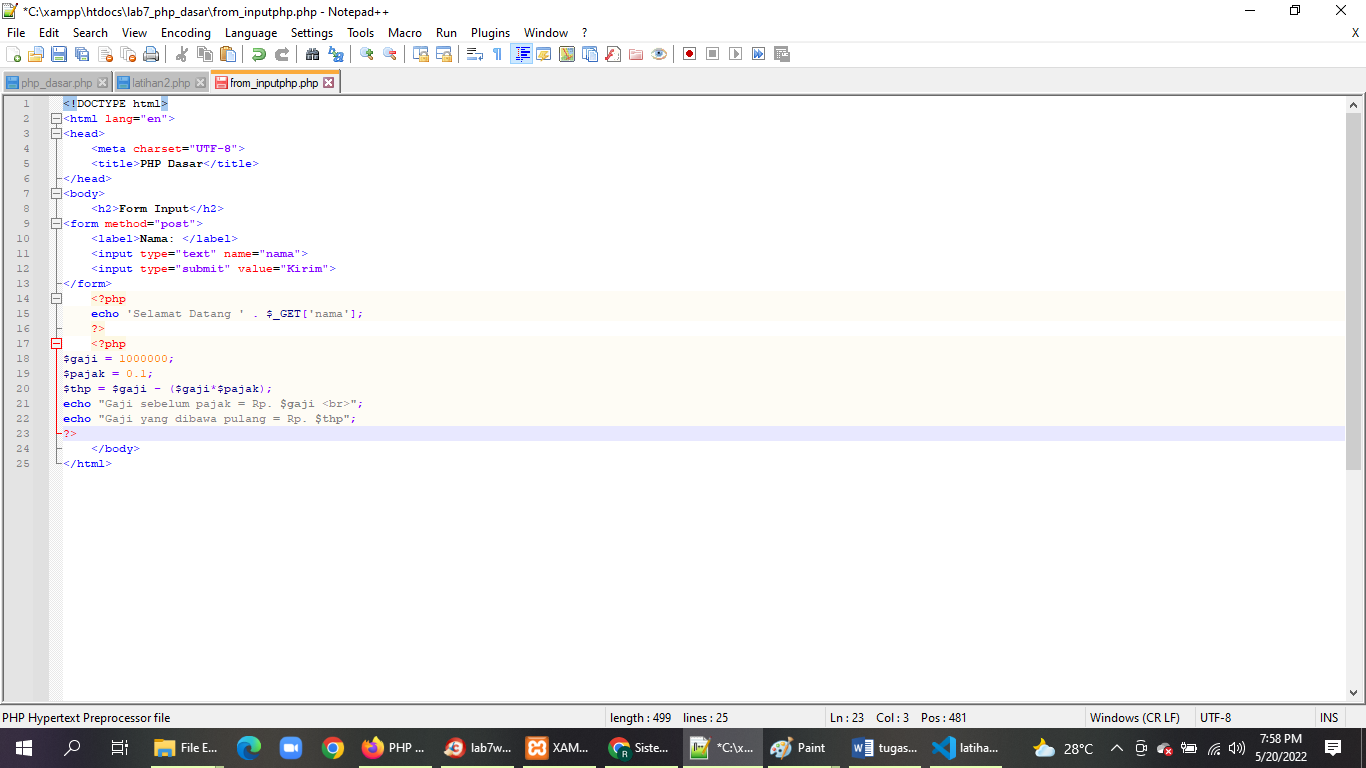Collapse the form element fold at line 9
This screenshot has width=1366, height=768.
[x=57, y=223]
